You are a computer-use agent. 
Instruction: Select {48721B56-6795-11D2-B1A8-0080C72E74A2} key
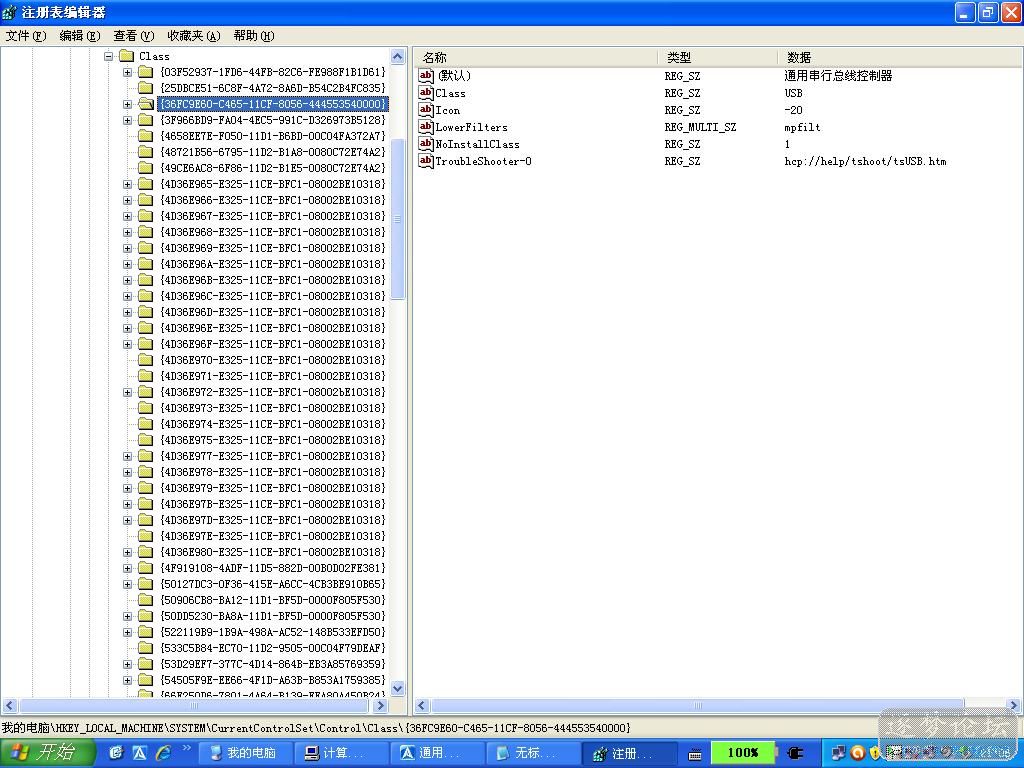click(x=273, y=152)
